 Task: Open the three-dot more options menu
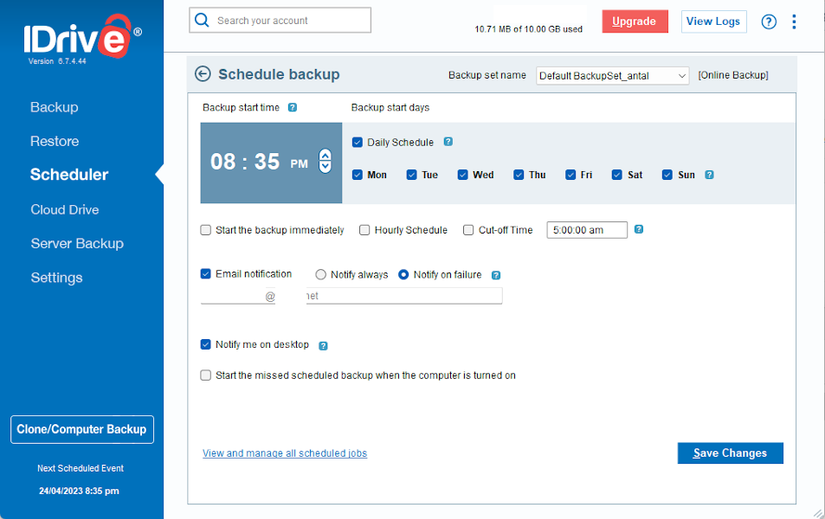pos(794,22)
